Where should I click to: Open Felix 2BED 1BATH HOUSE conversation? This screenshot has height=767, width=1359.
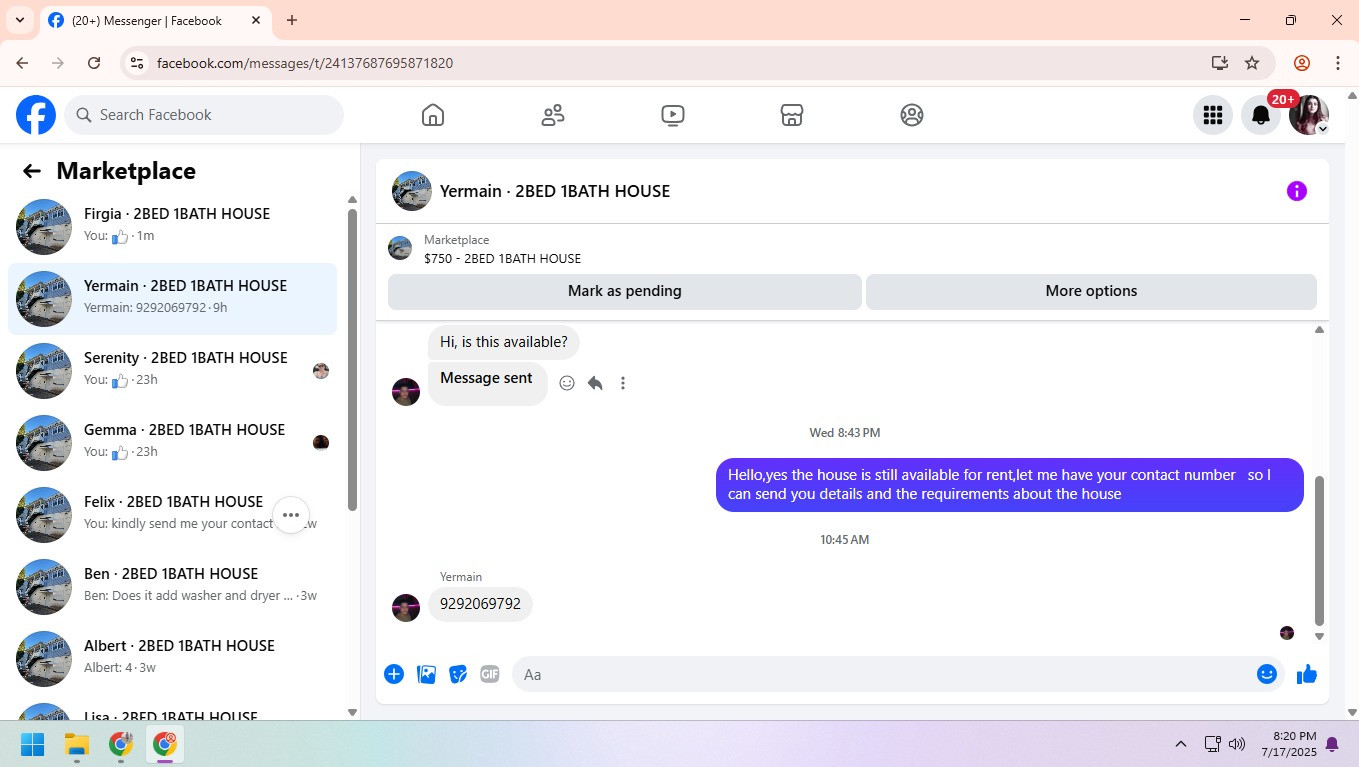pyautogui.click(x=172, y=515)
